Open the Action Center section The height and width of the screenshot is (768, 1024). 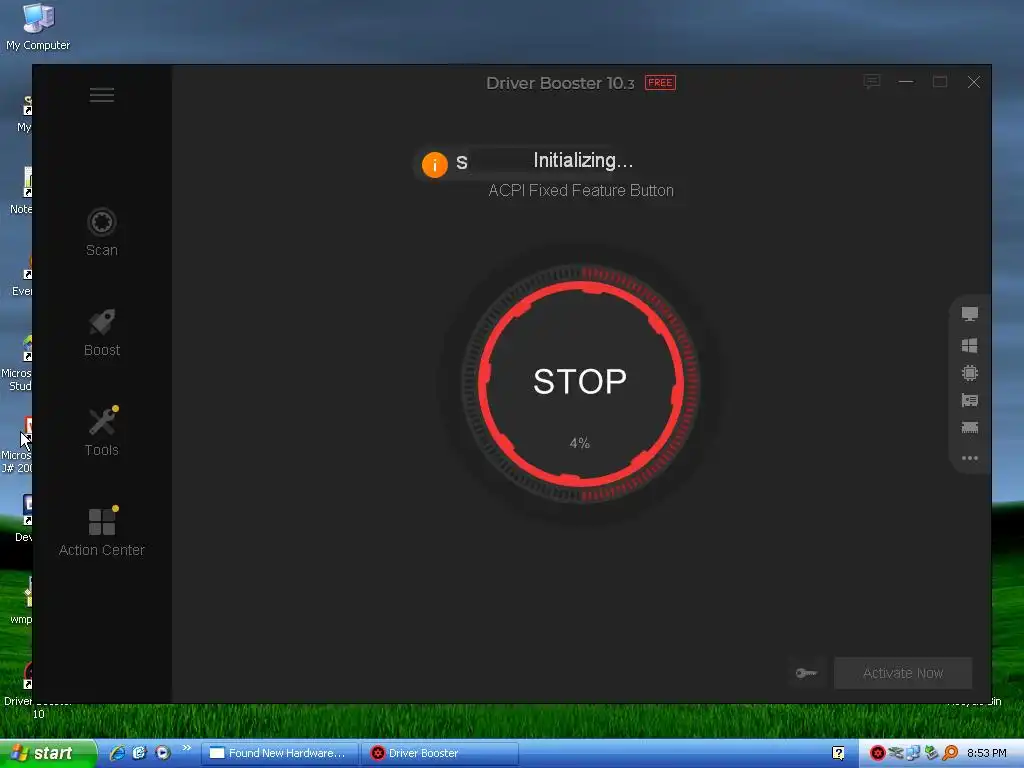point(102,532)
